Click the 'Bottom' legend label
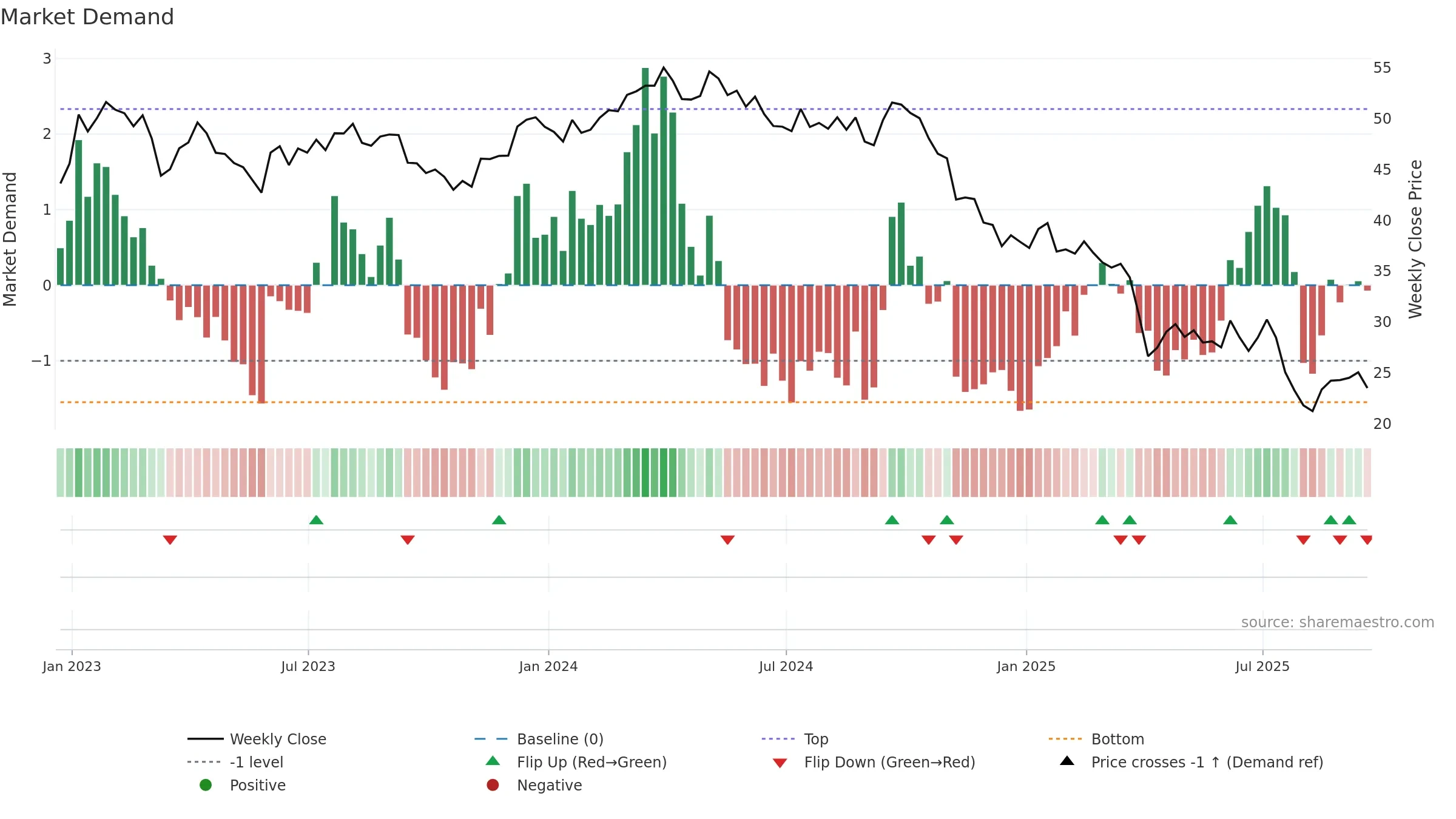The width and height of the screenshot is (1456, 819). point(1117,739)
